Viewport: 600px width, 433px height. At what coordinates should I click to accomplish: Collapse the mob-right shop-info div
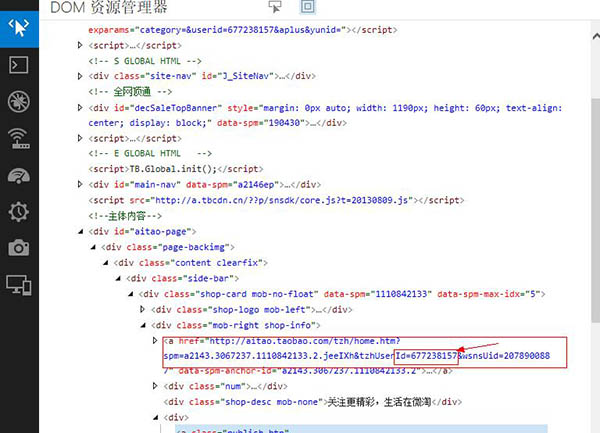tap(143, 325)
